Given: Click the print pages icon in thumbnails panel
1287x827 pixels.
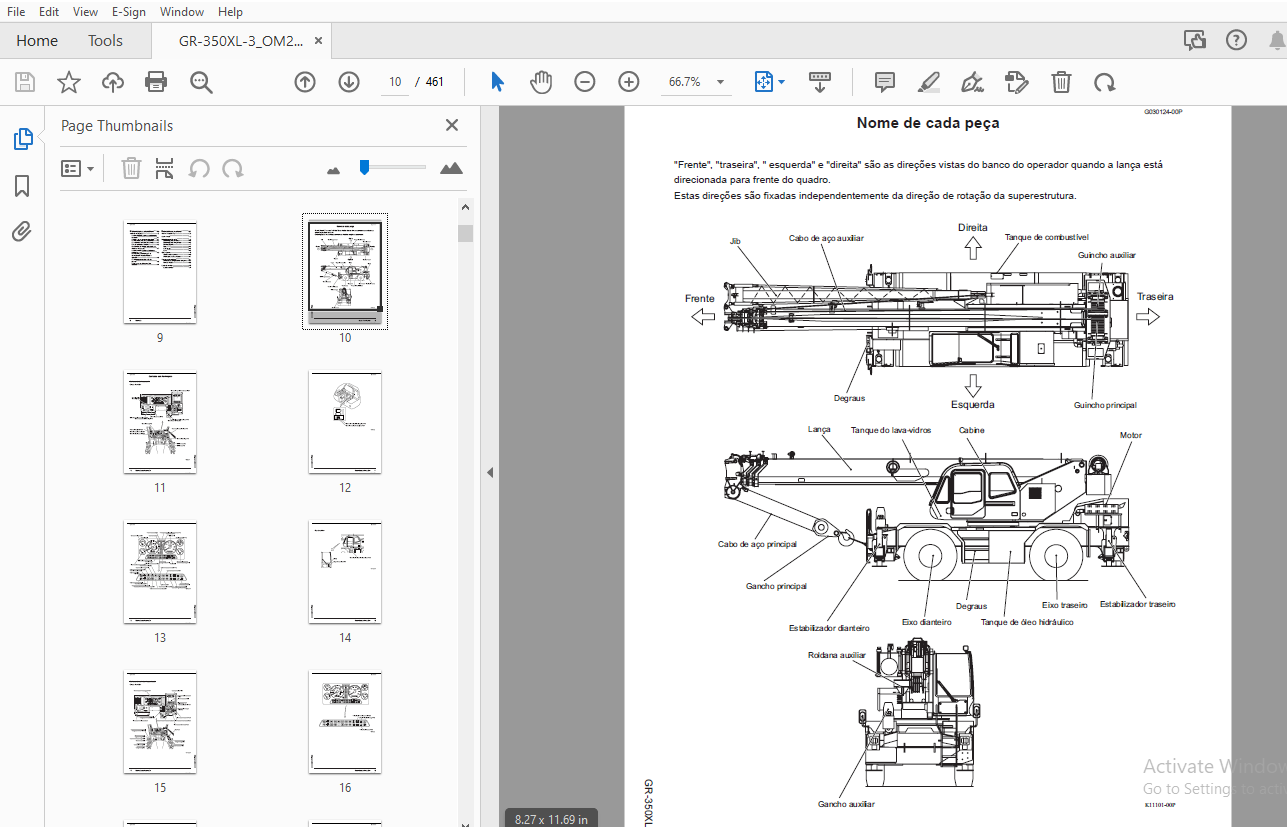Looking at the screenshot, I should point(165,168).
